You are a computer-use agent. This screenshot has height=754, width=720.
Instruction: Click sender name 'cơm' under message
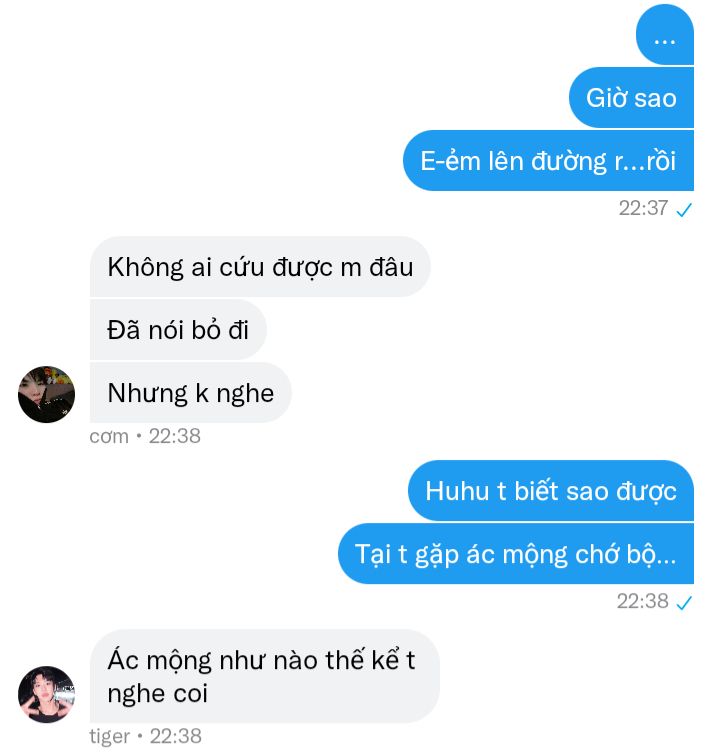click(109, 437)
